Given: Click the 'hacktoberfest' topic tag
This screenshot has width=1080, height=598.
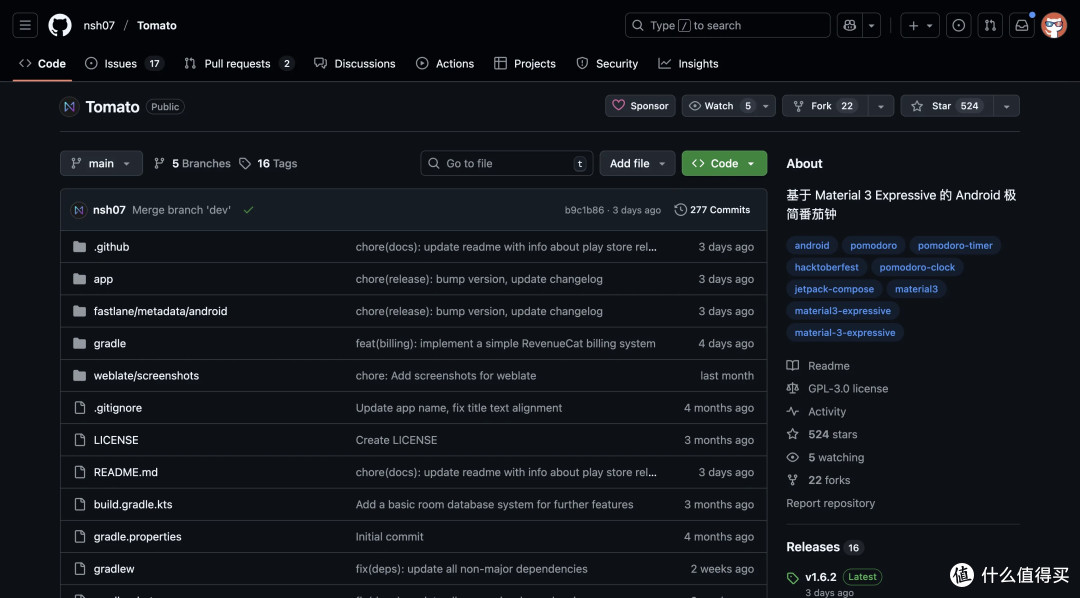Looking at the screenshot, I should (x=827, y=267).
